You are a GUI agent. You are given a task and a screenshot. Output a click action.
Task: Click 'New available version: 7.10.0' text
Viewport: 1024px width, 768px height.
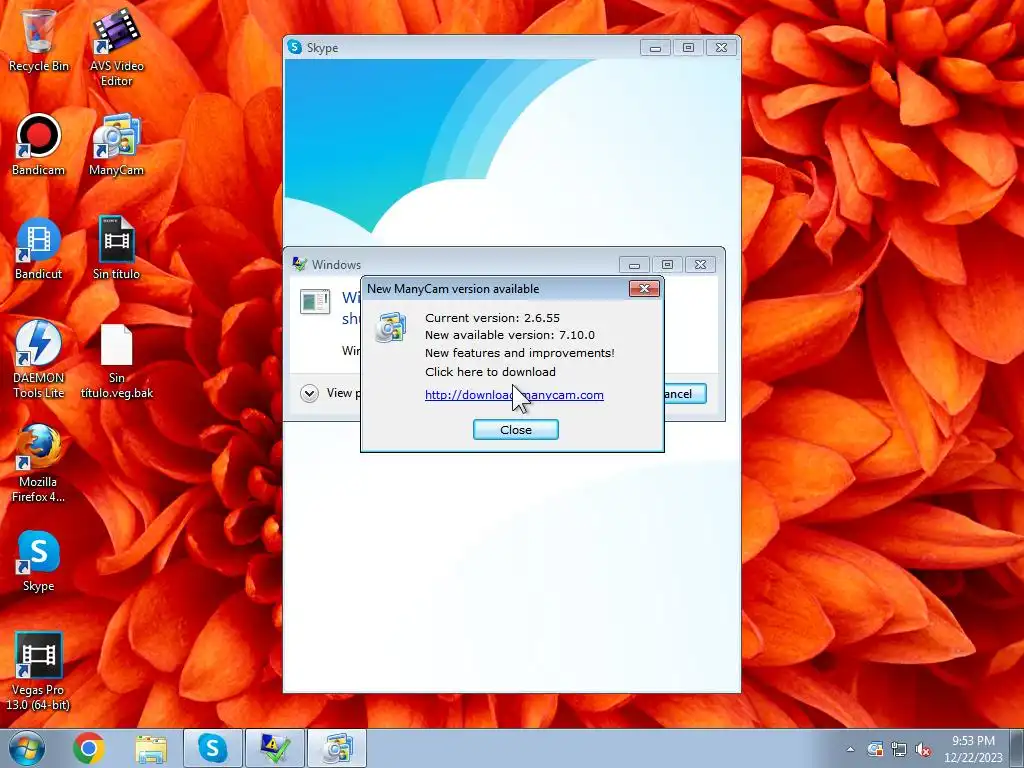(510, 335)
